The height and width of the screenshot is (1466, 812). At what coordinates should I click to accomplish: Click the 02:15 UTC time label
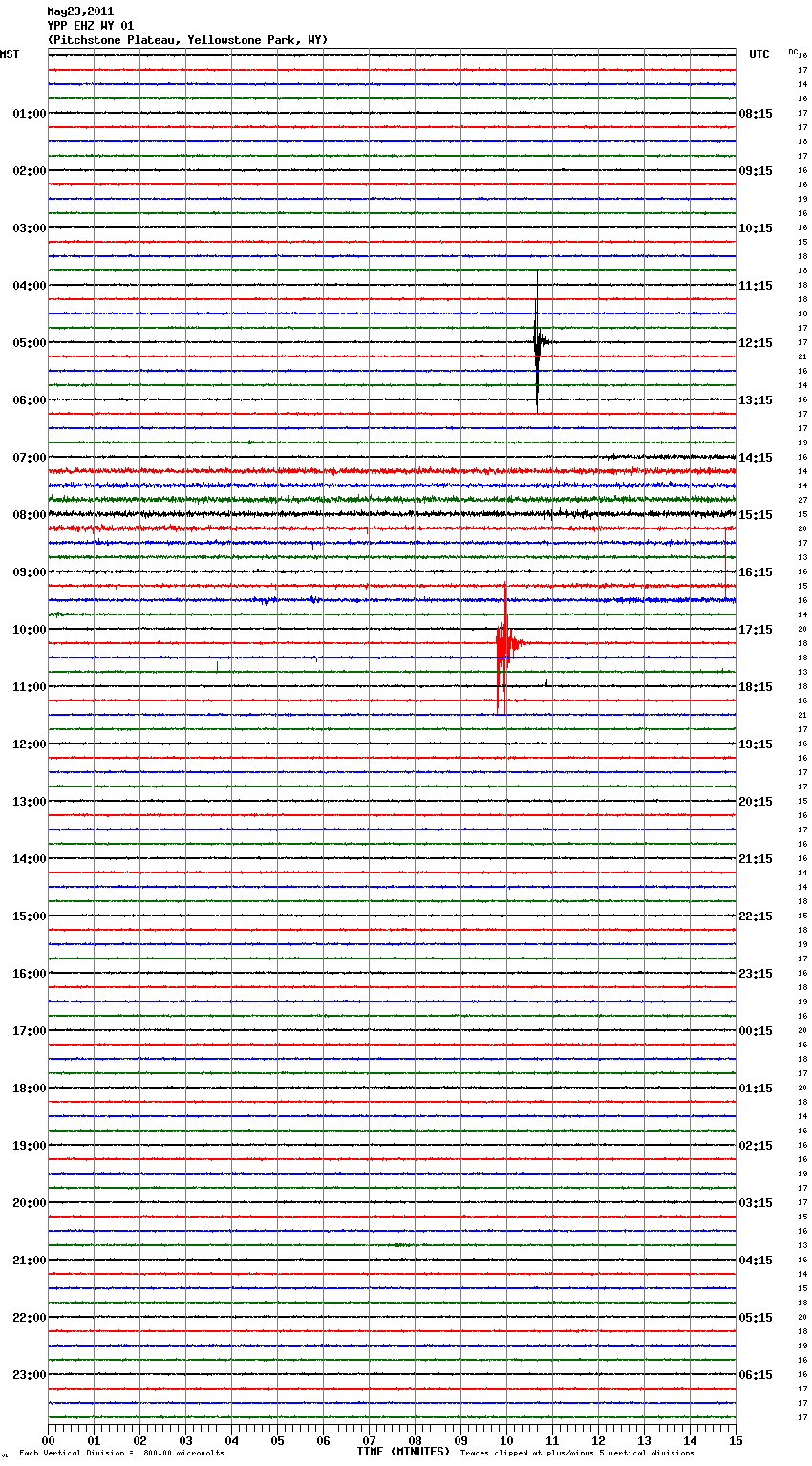pyautogui.click(x=756, y=1146)
